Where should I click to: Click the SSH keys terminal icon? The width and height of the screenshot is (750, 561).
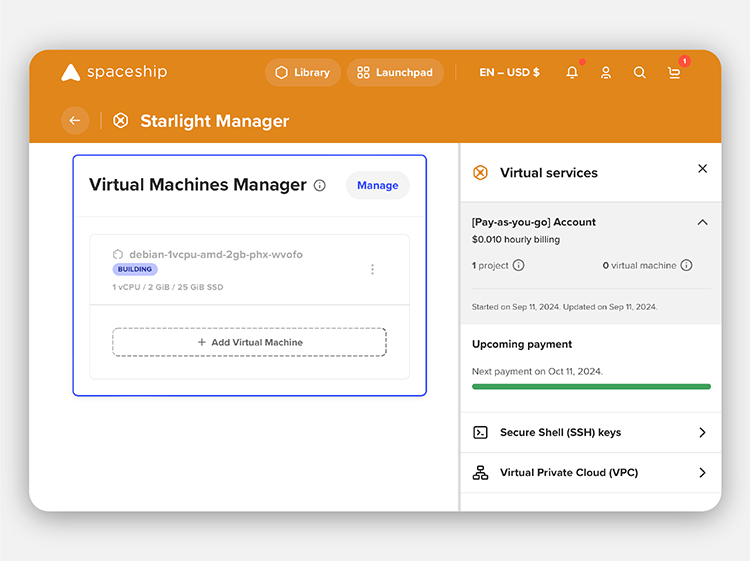click(480, 432)
